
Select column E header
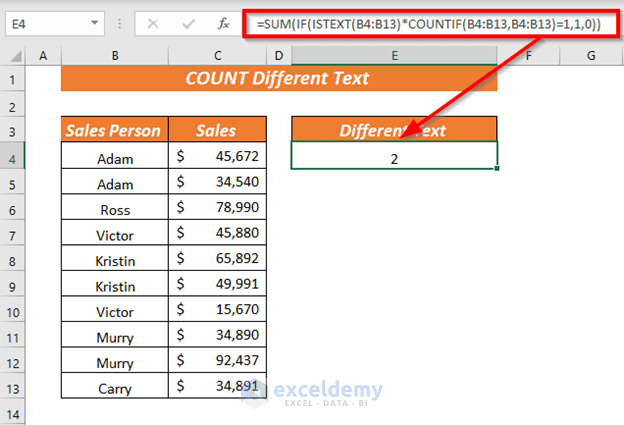coord(394,54)
